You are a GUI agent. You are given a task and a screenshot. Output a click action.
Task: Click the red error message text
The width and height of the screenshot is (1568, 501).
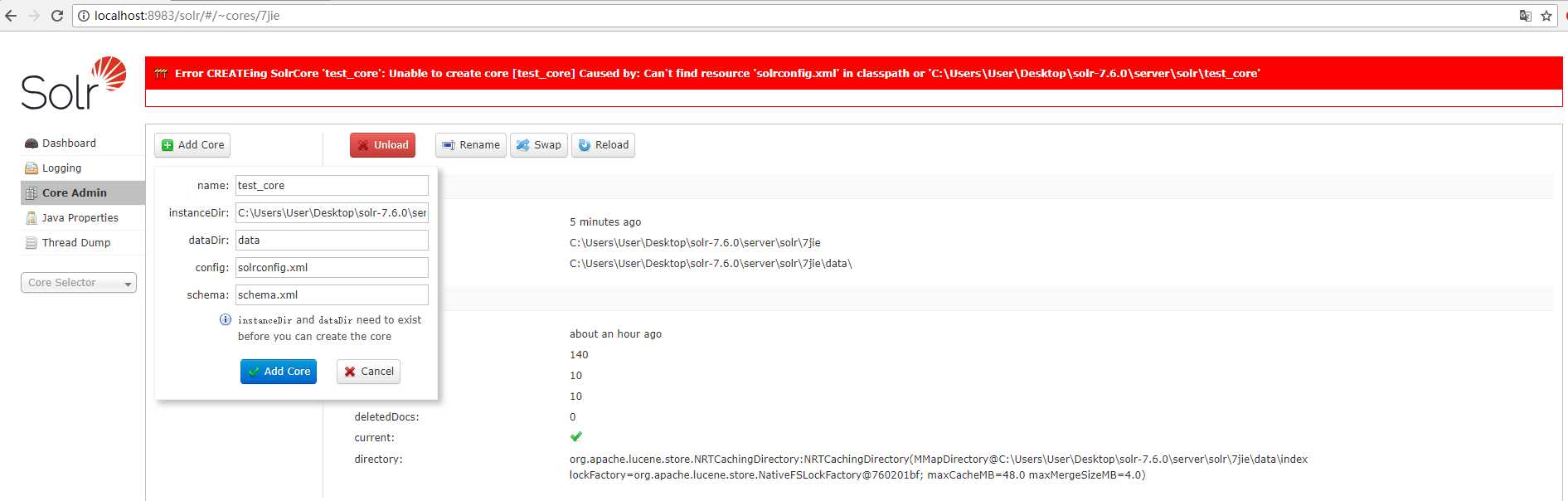tap(717, 73)
